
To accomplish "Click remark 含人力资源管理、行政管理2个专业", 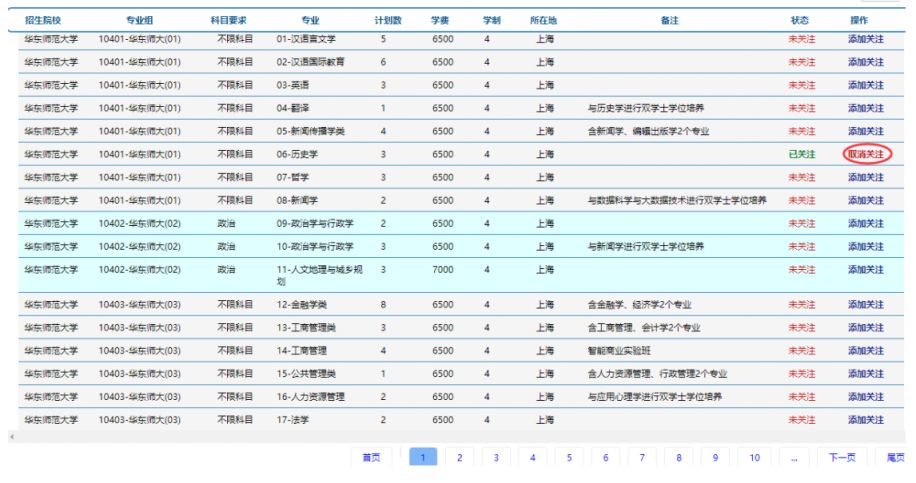I will [657, 374].
